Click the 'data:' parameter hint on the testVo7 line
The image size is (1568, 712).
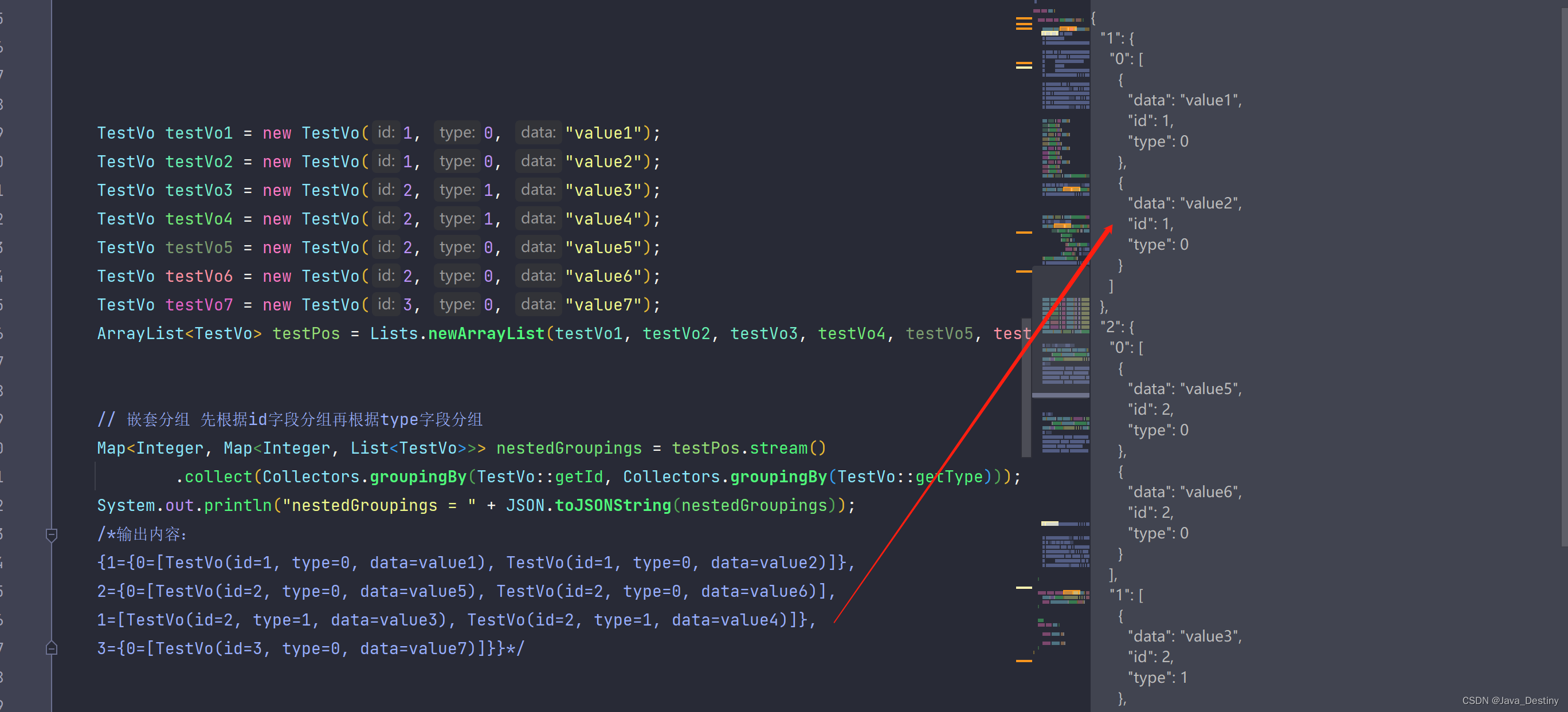coord(538,304)
